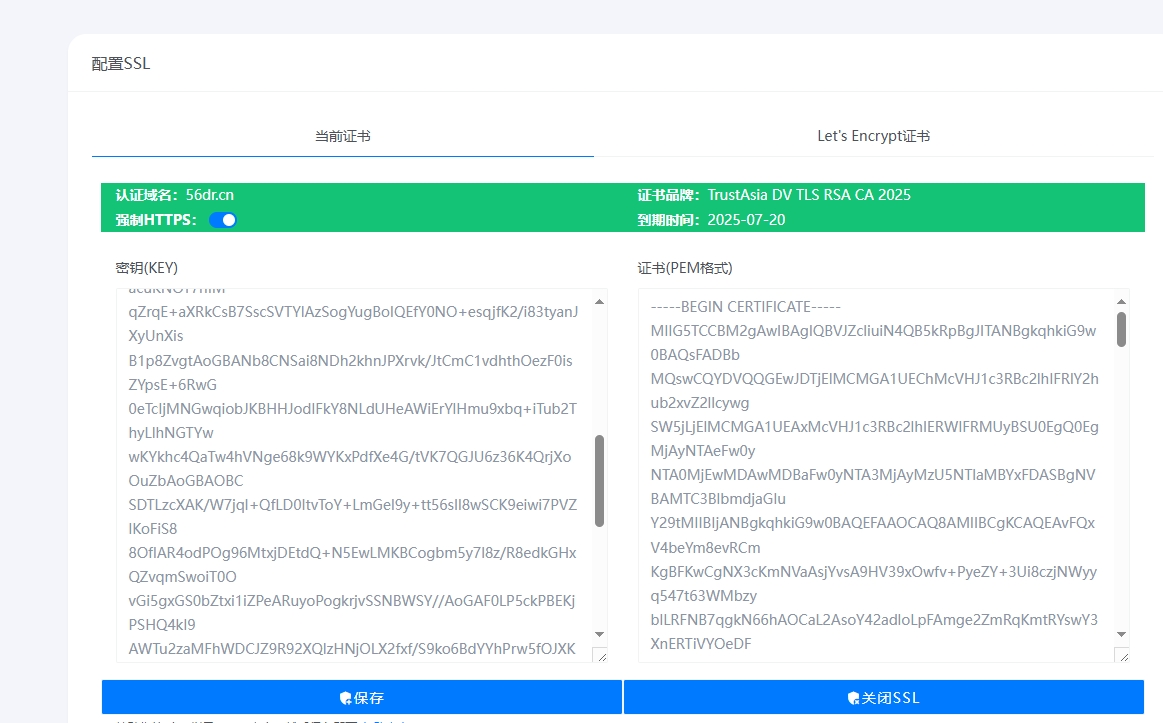The width and height of the screenshot is (1163, 723).
Task: Click the 关闭SSL button
Action: [883, 697]
